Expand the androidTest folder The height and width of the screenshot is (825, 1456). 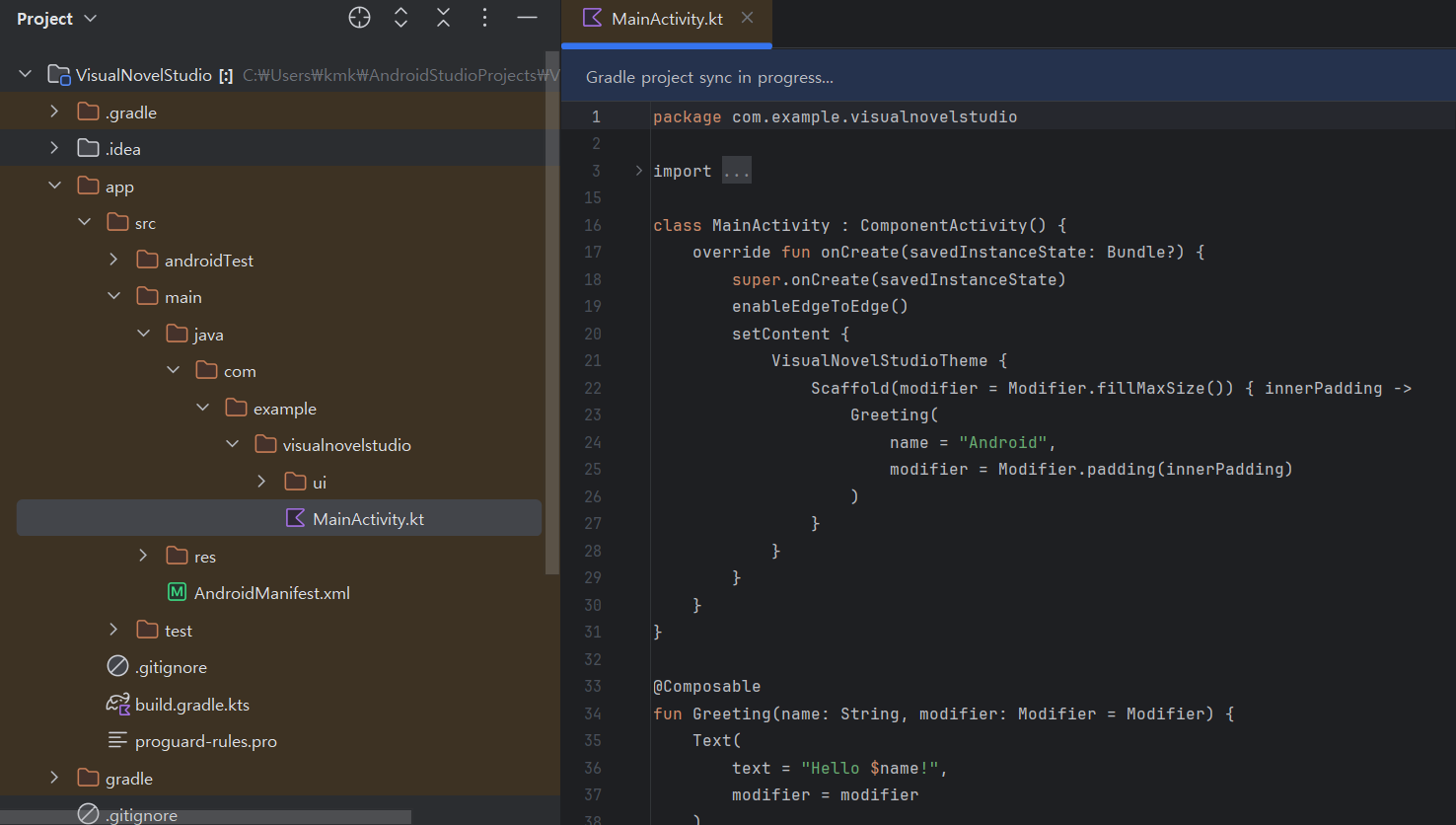point(113,261)
